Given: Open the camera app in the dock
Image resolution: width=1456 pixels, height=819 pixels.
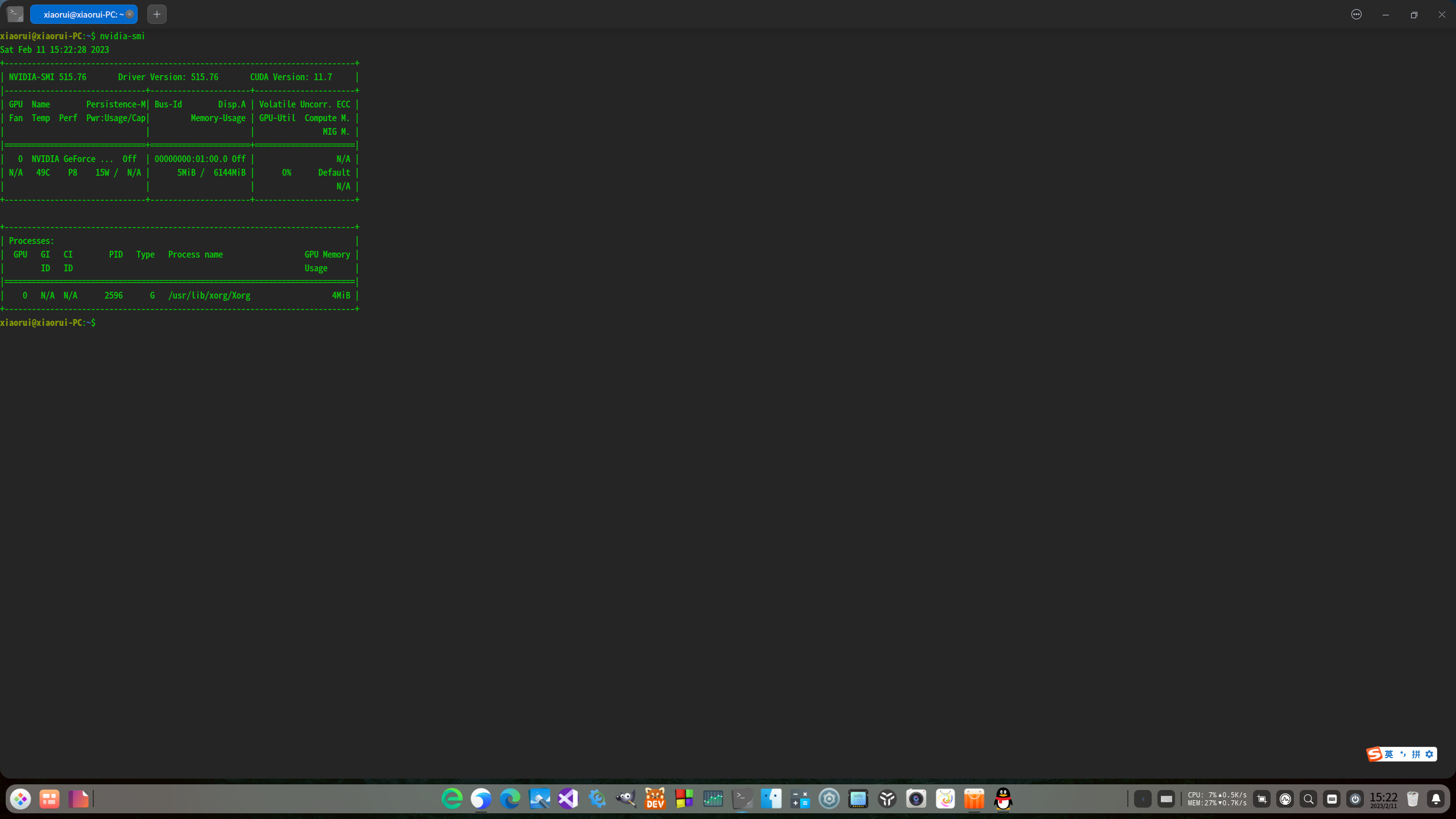Looking at the screenshot, I should (x=916, y=799).
